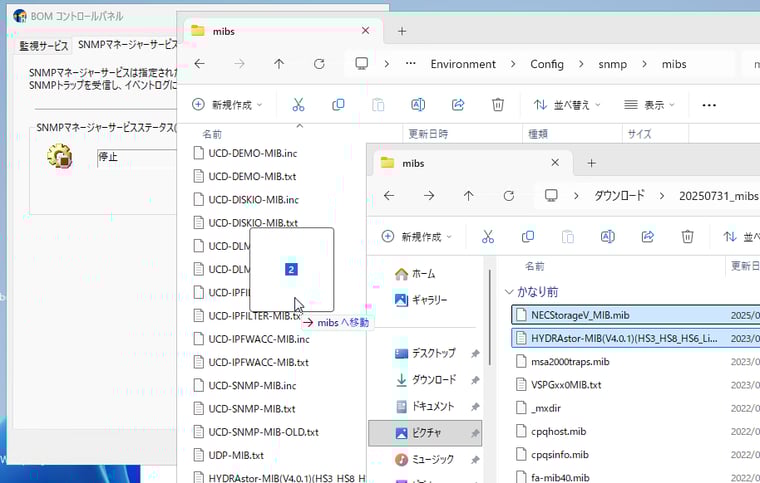Click Copy icon in back mibs window
Viewport: 760px width, 483px height.
[x=338, y=105]
